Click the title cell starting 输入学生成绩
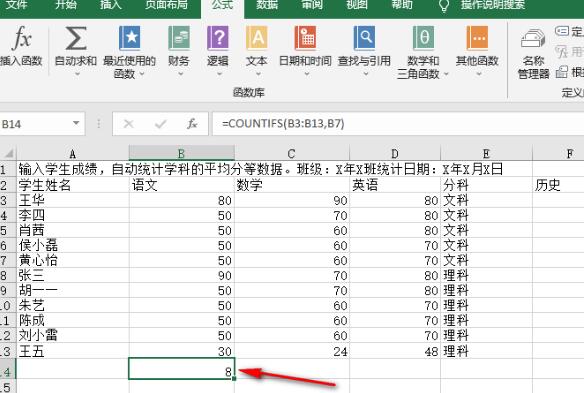Screen dimensions: 584x393 pos(260,169)
